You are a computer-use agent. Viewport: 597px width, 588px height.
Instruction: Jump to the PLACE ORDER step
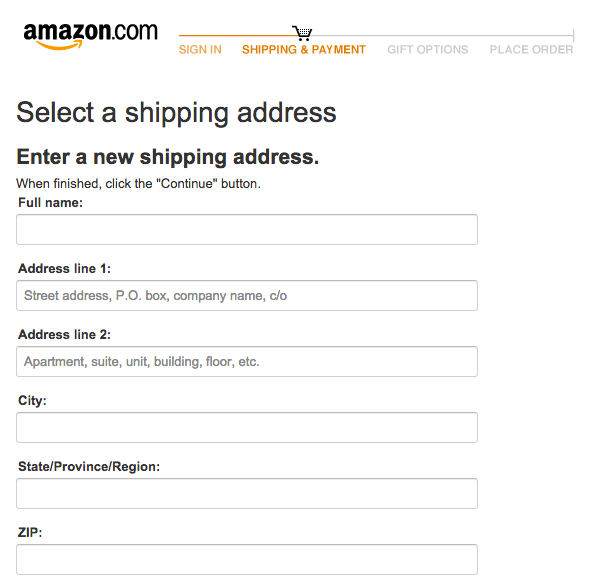point(531,50)
